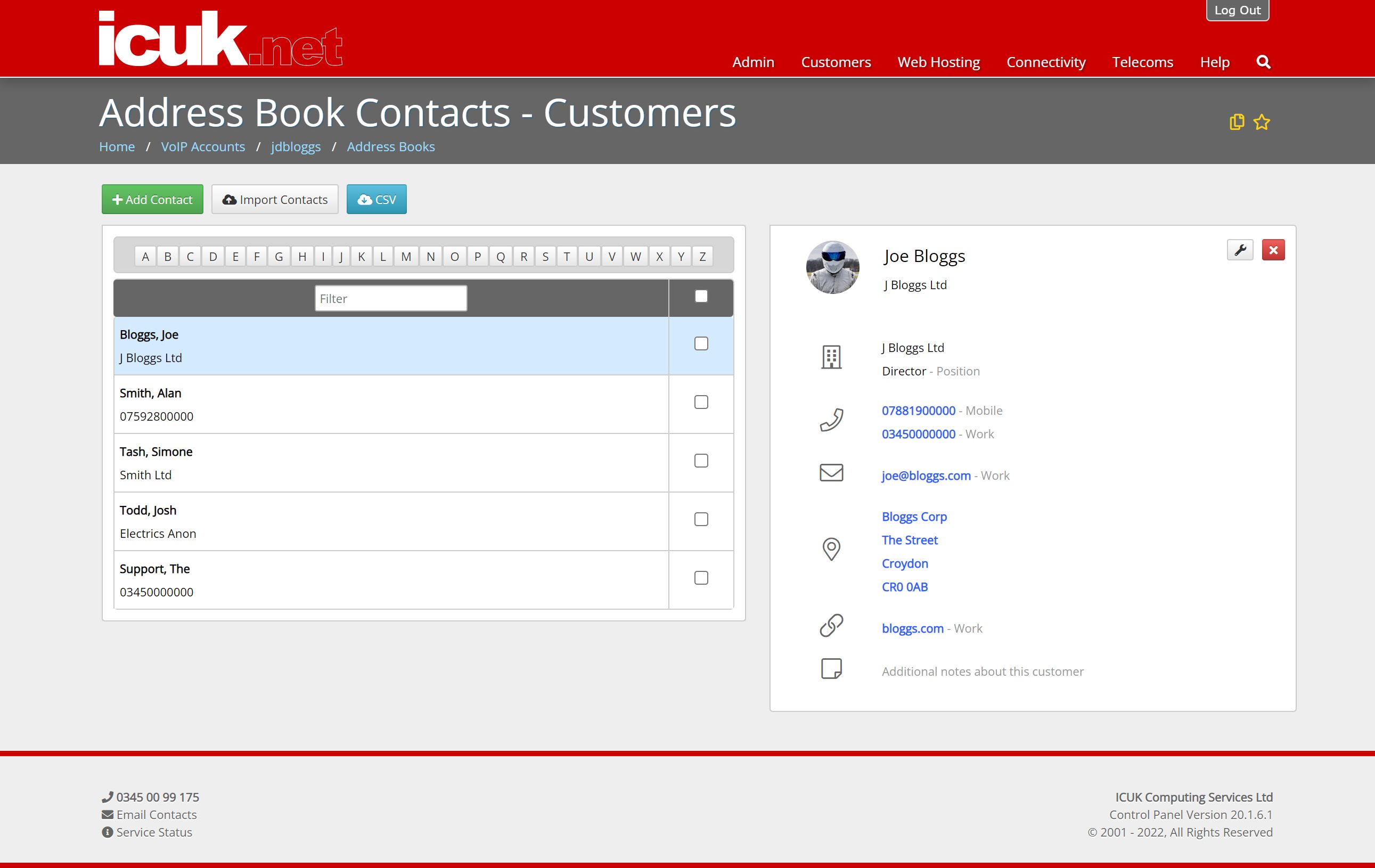Click the search magnifier icon in header
The height and width of the screenshot is (868, 1375).
coord(1263,62)
